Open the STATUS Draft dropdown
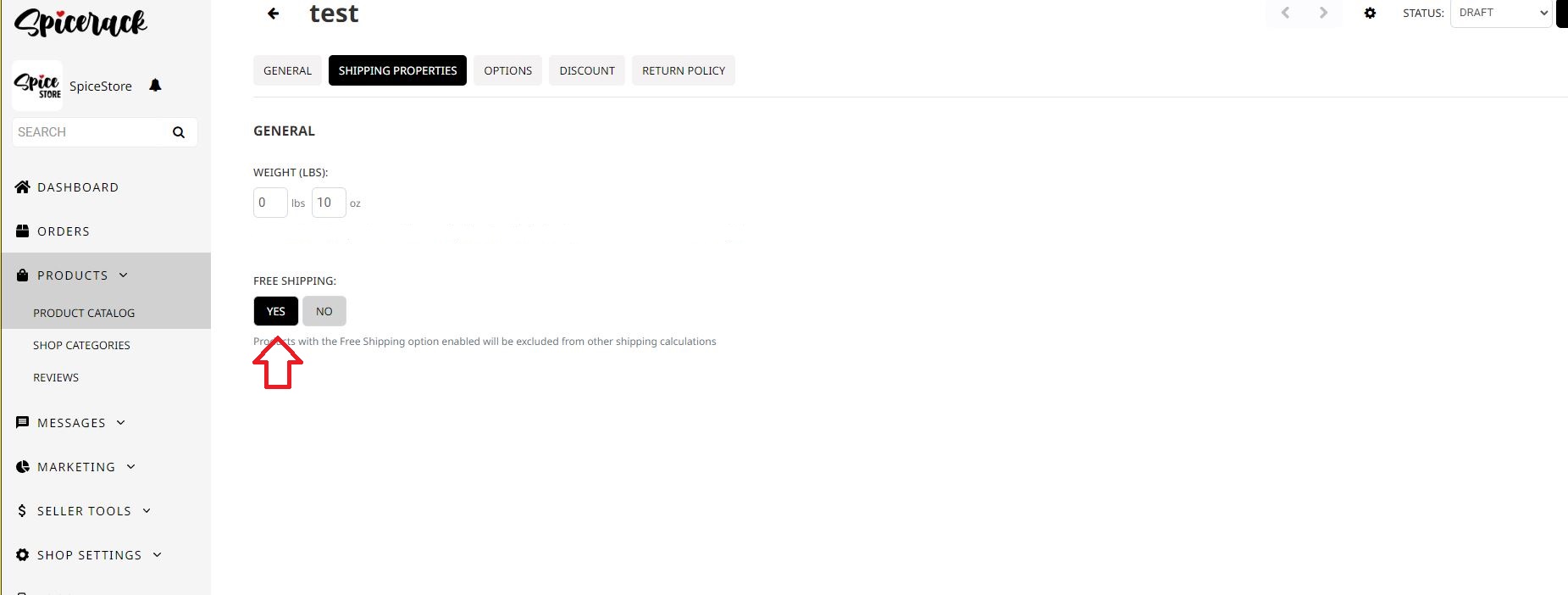The height and width of the screenshot is (595, 1568). [x=1501, y=14]
